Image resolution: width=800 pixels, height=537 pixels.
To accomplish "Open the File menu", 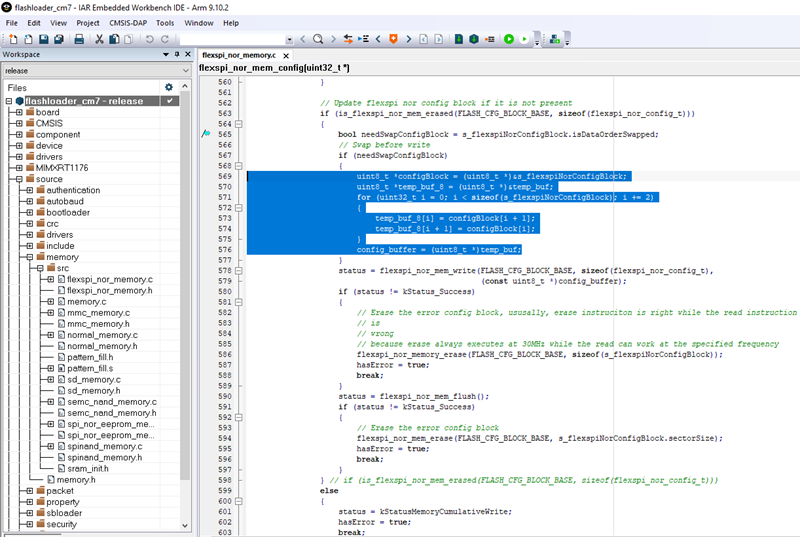I will pos(12,23).
